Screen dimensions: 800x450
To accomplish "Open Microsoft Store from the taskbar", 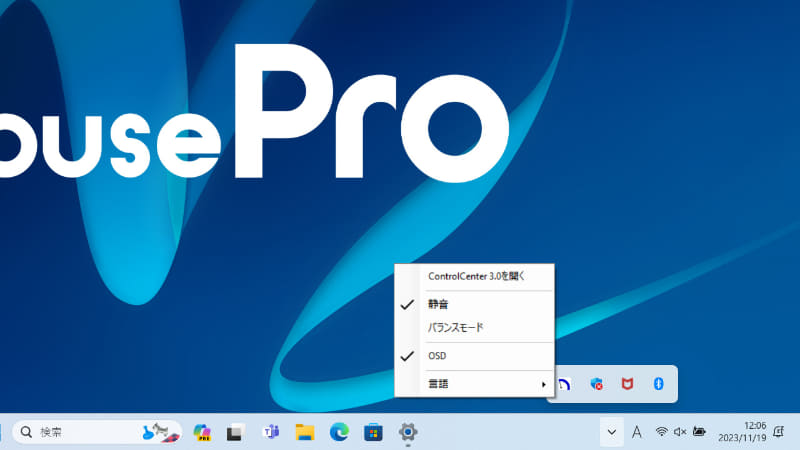I will click(x=373, y=432).
